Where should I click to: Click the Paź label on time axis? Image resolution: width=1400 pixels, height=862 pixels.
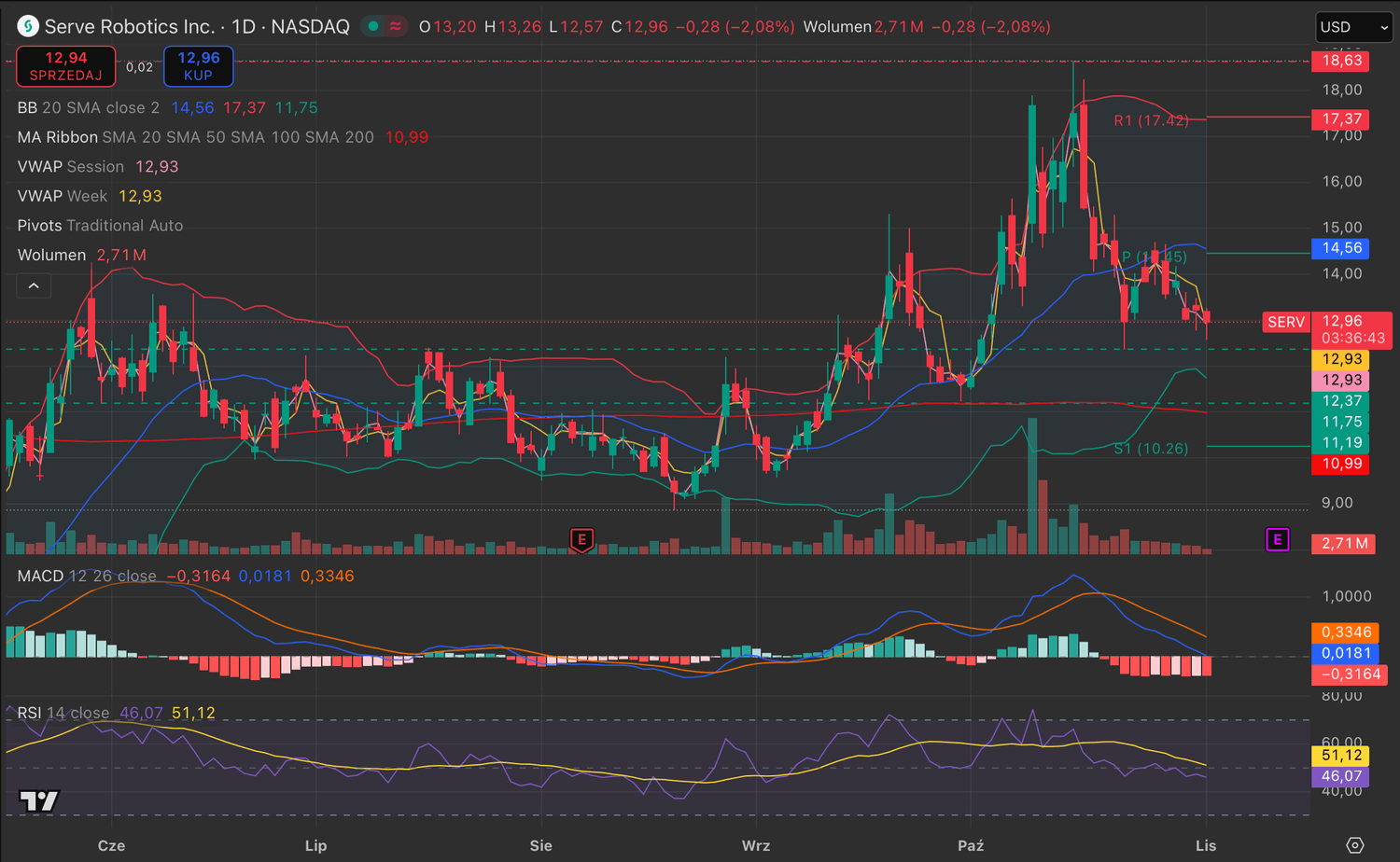coord(971,845)
